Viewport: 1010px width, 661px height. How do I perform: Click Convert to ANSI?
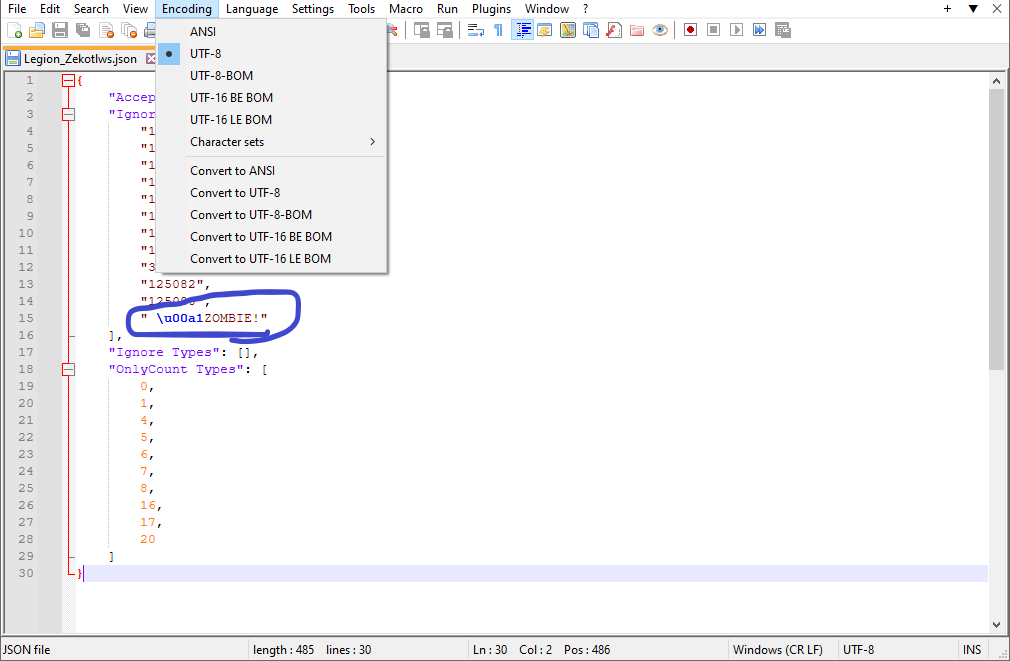[x=233, y=171]
